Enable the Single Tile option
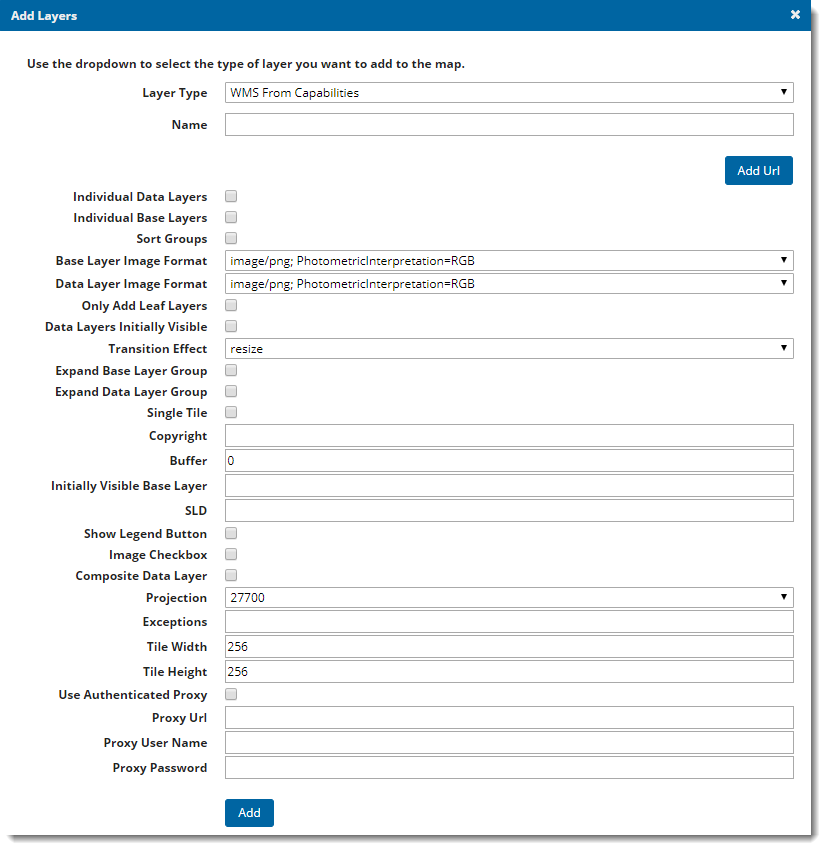 (x=231, y=412)
